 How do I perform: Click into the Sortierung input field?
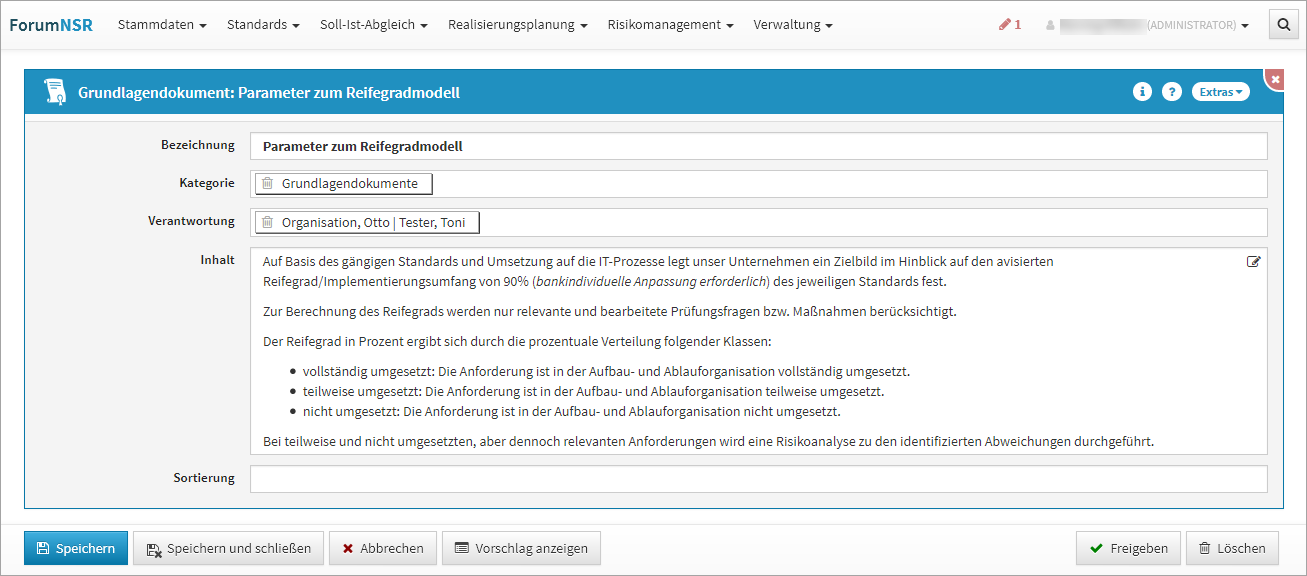(x=758, y=479)
